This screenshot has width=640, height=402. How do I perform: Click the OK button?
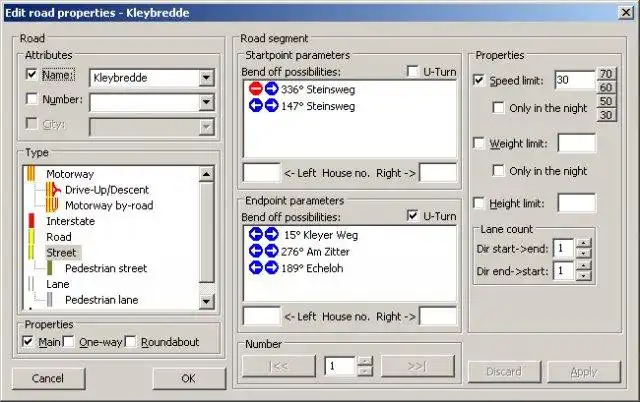pyautogui.click(x=189, y=378)
